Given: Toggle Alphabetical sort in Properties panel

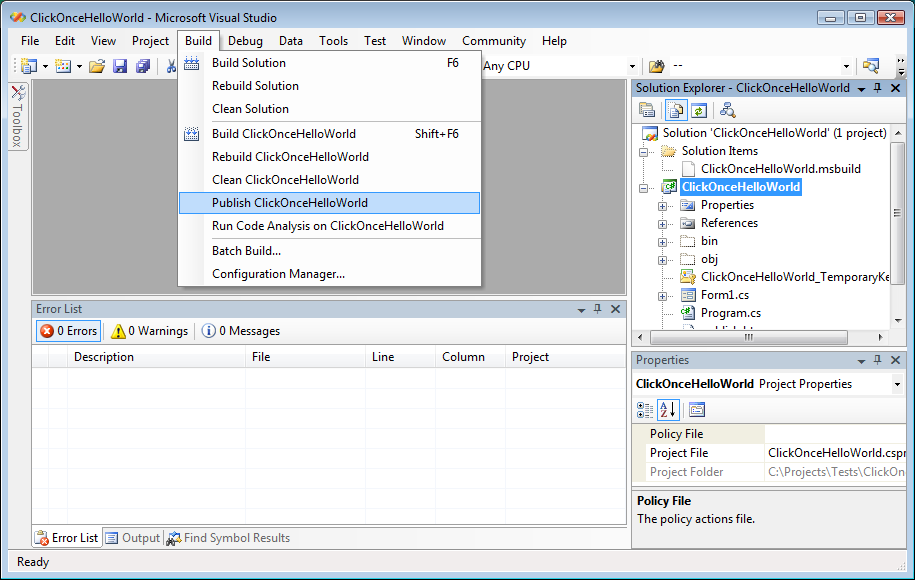Looking at the screenshot, I should [x=668, y=410].
